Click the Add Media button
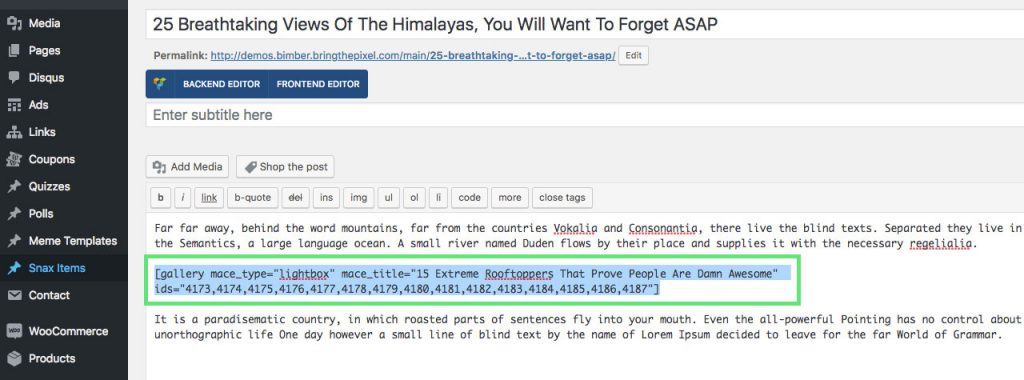The image size is (1024, 380). pyautogui.click(x=187, y=167)
